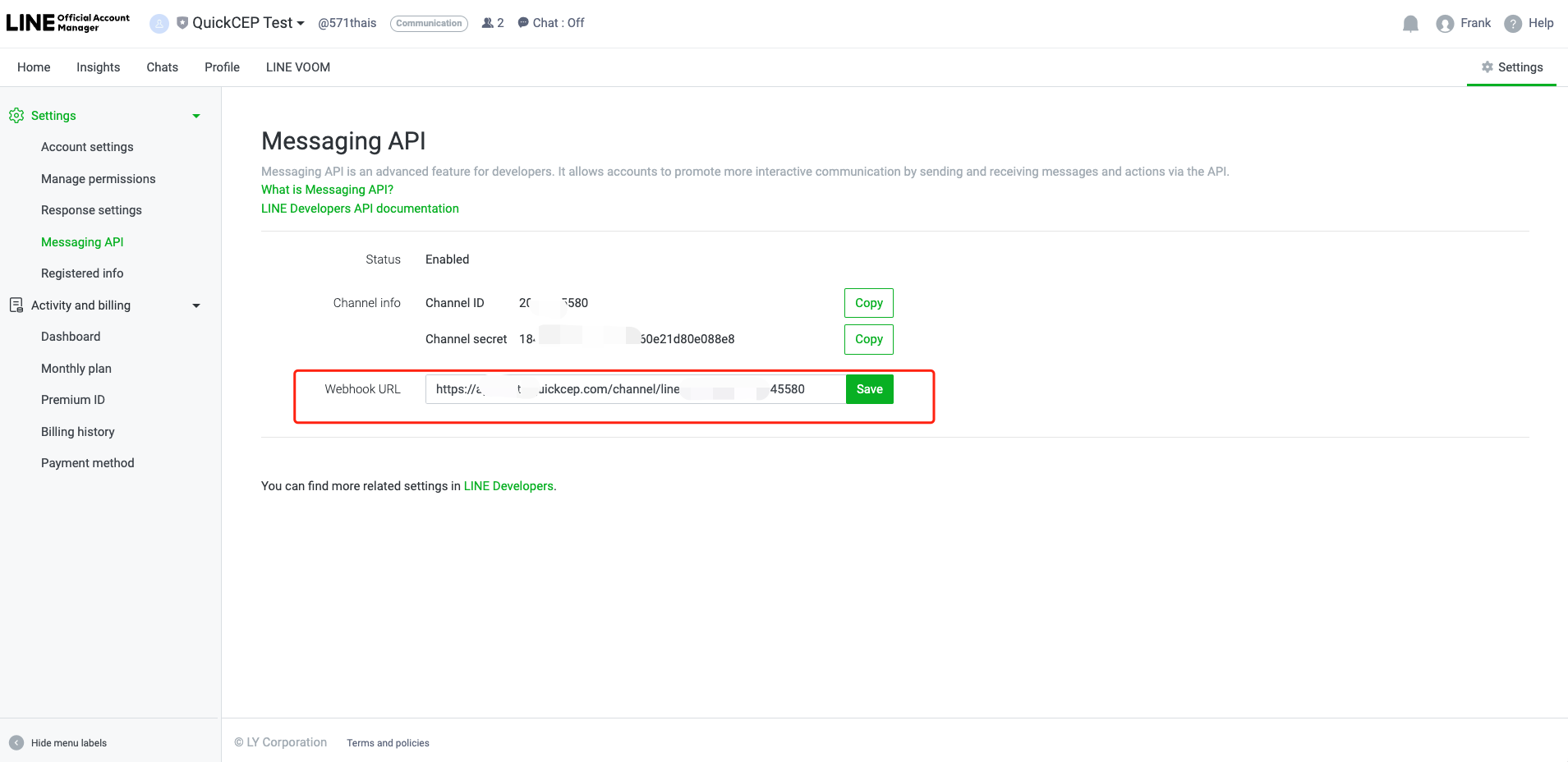Viewport: 1568px width, 762px height.
Task: Click the Settings gear icon in sidebar
Action: [16, 116]
